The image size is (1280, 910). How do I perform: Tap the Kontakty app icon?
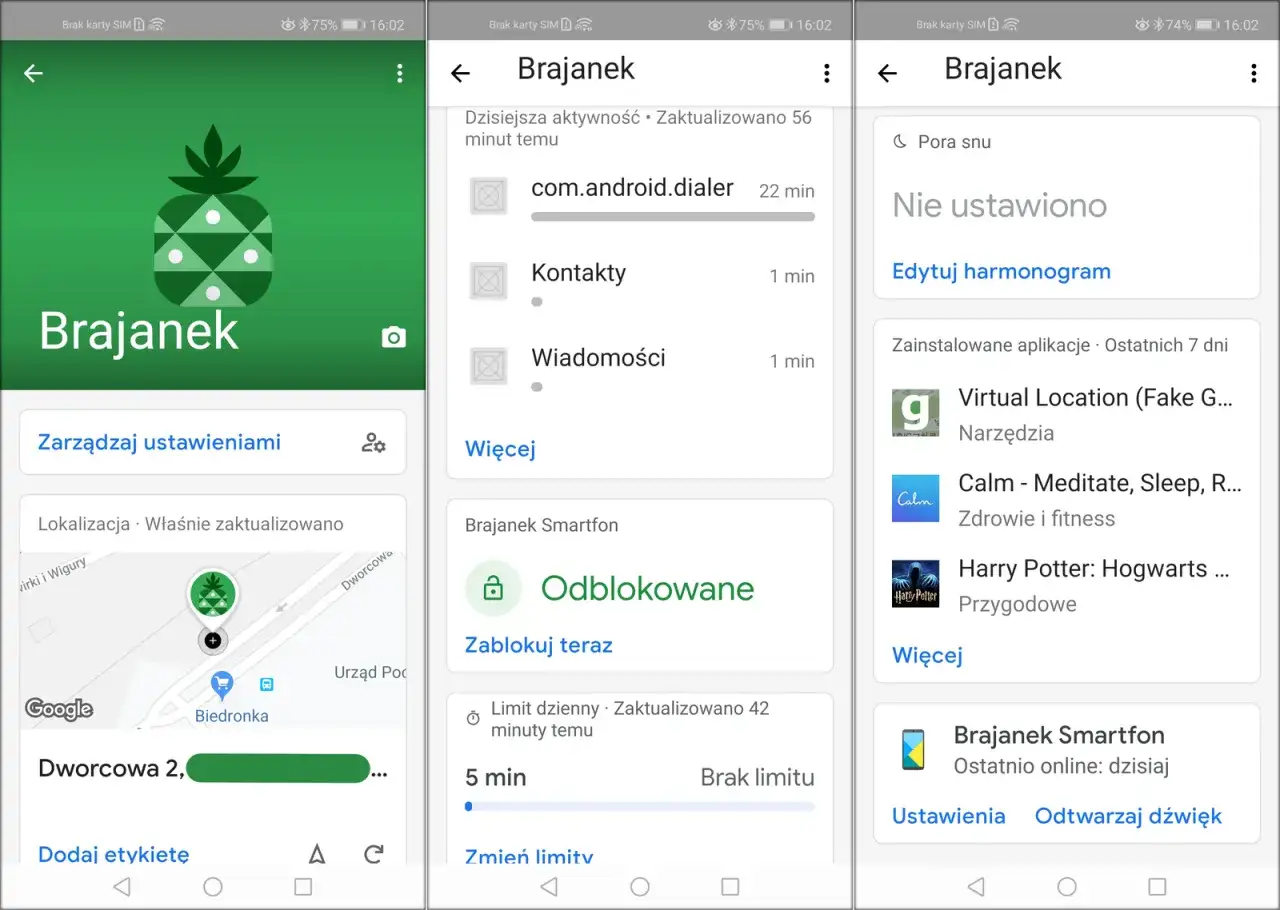(489, 281)
